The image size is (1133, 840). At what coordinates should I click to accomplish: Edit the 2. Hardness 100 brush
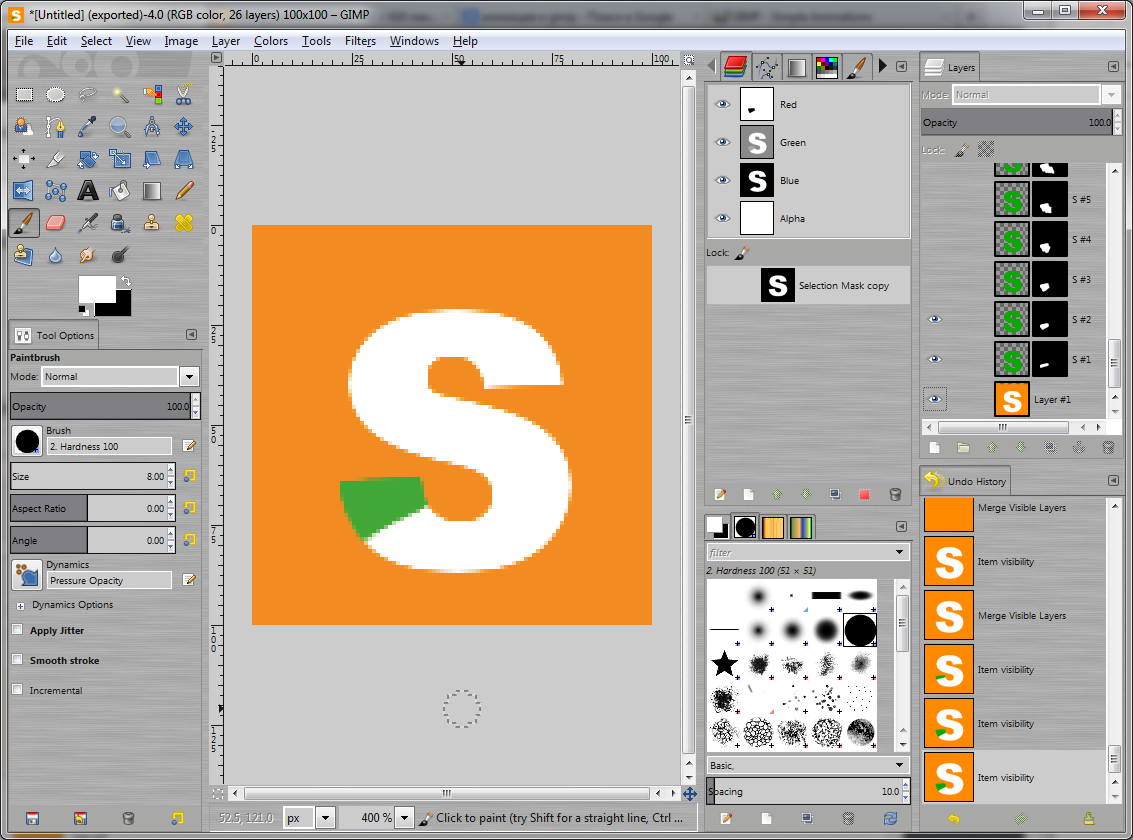tap(189, 446)
